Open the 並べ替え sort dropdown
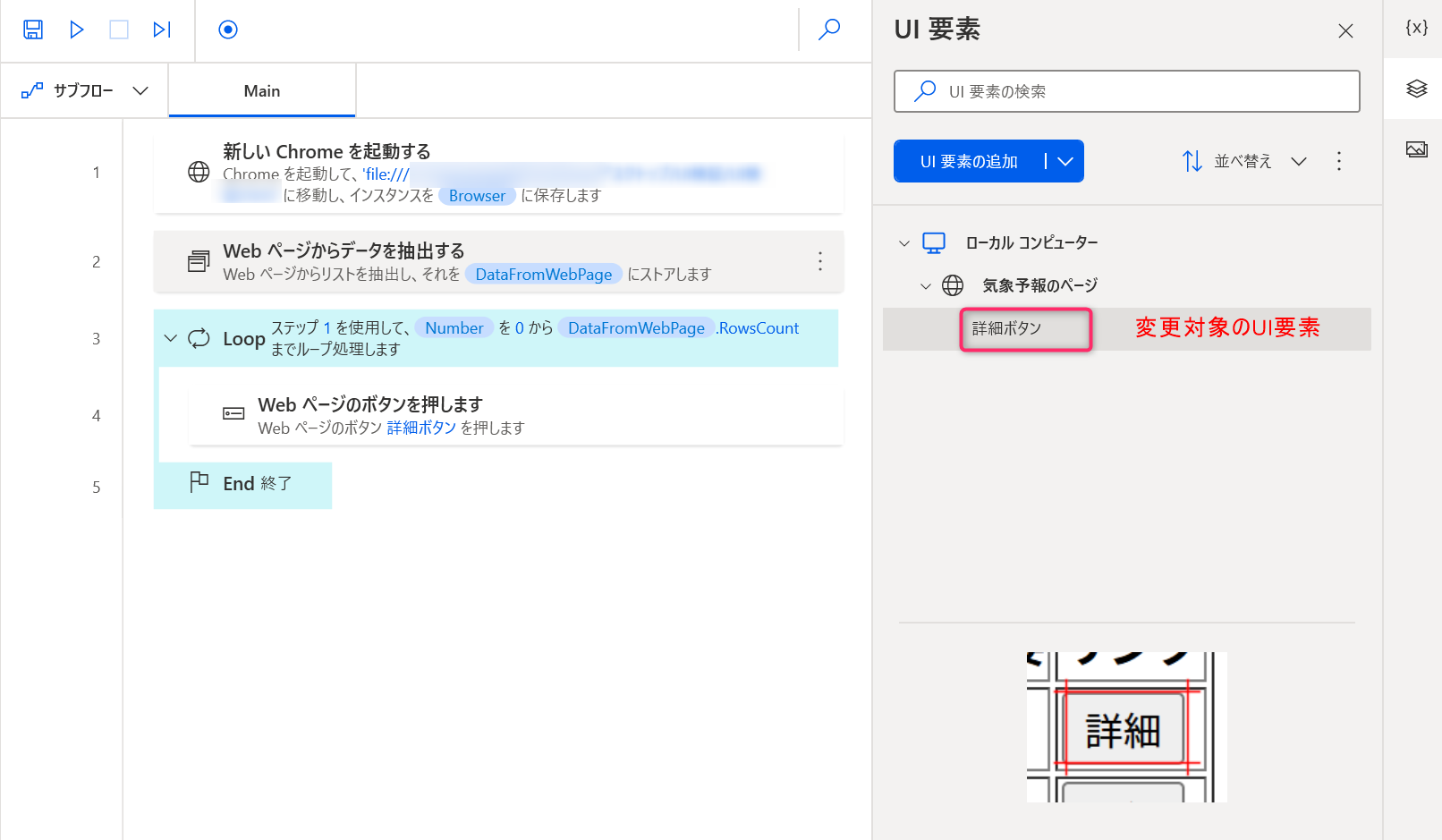 [1245, 161]
